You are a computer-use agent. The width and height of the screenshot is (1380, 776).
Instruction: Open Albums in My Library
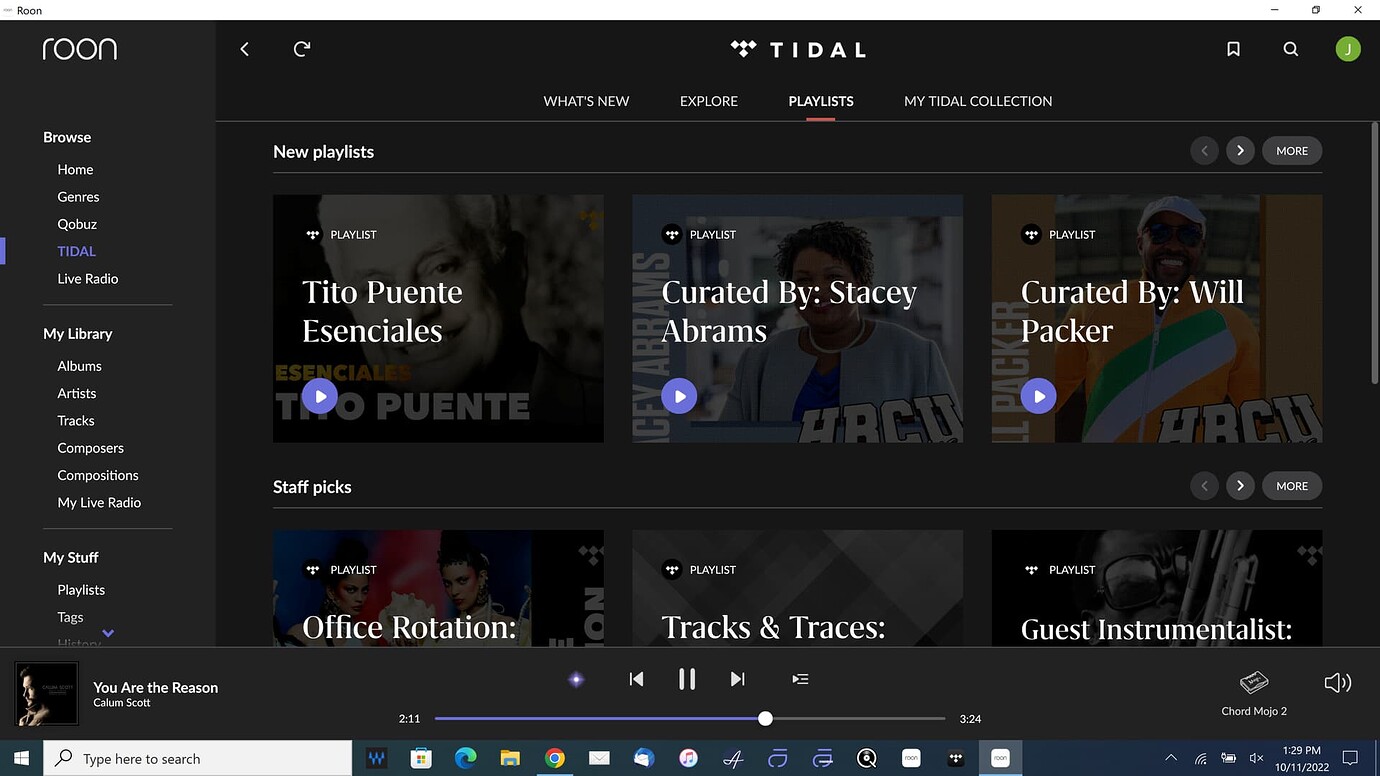pos(79,365)
